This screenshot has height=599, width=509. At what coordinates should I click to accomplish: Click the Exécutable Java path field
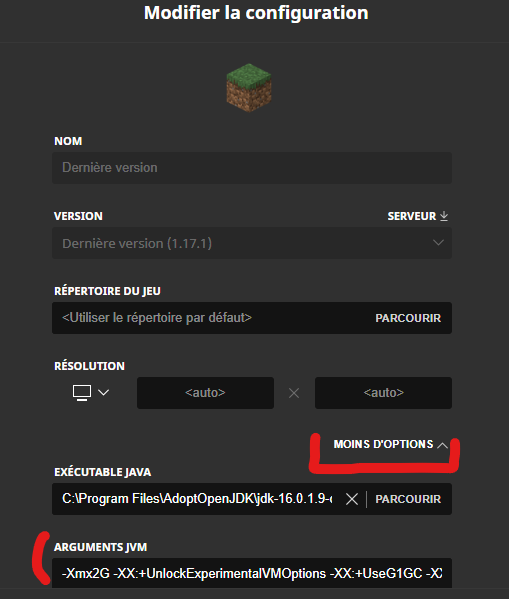click(x=197, y=499)
